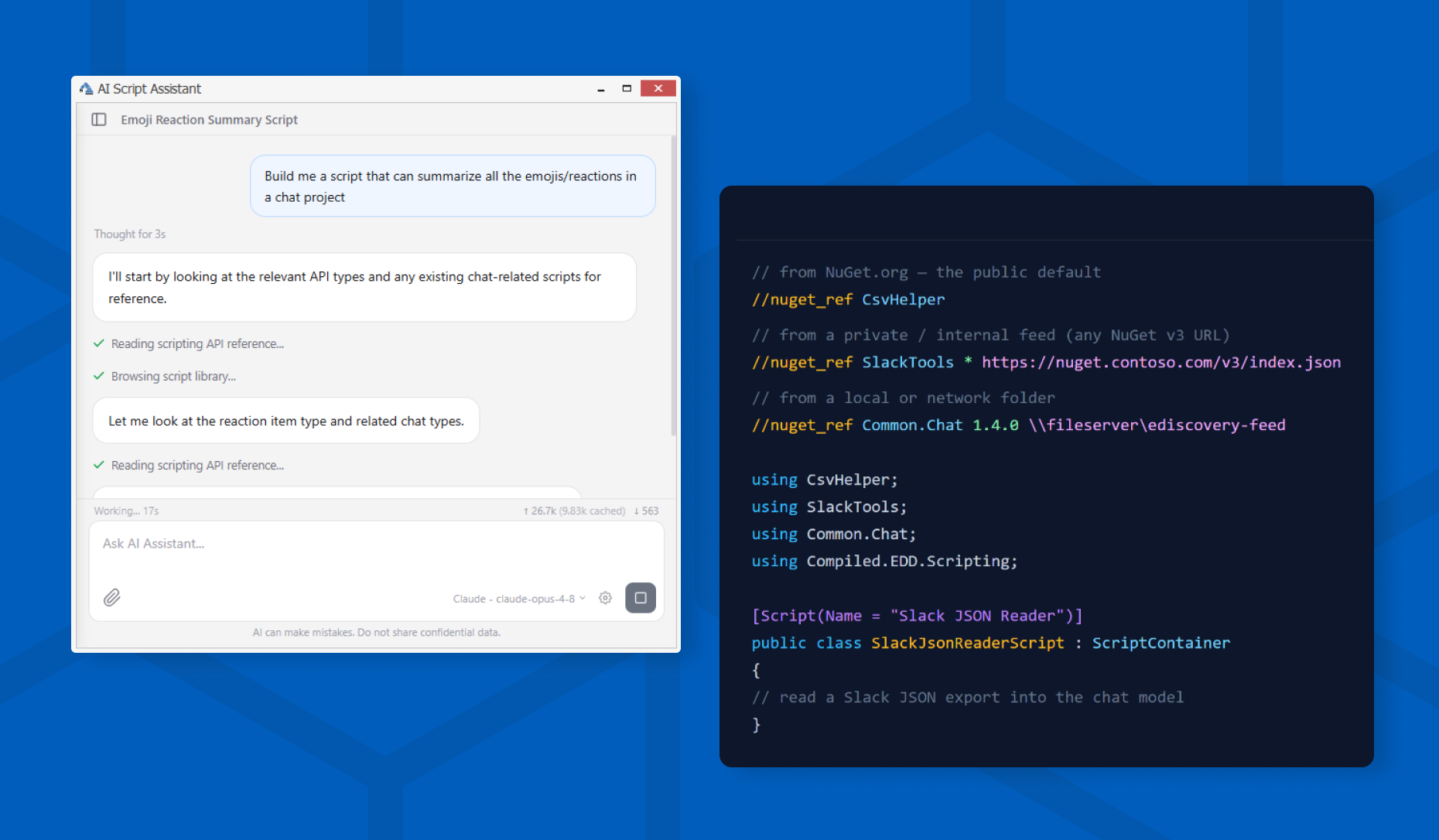The image size is (1439, 840).
Task: Click the paperclip attach file icon
Action: click(x=112, y=597)
